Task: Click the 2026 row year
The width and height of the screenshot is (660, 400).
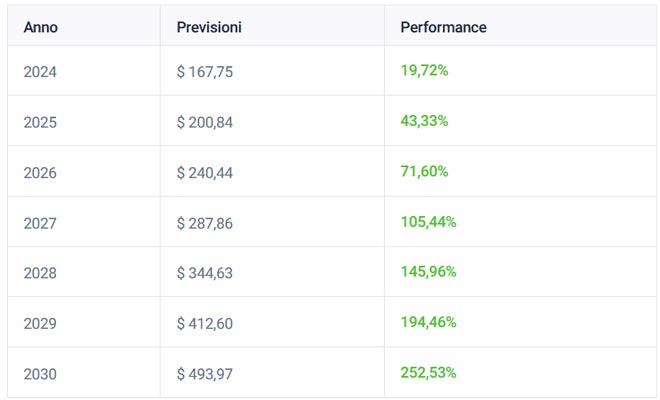Action: (x=40, y=173)
